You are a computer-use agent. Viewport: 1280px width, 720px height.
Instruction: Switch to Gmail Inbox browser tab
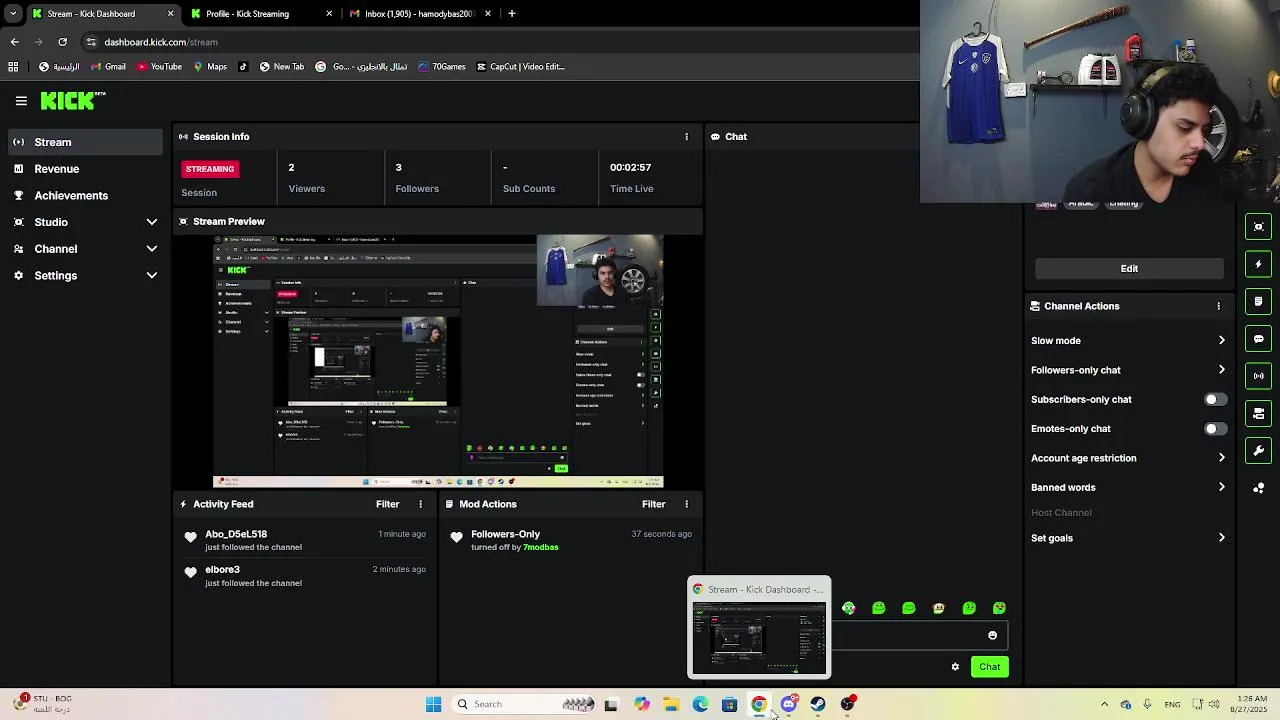420,14
